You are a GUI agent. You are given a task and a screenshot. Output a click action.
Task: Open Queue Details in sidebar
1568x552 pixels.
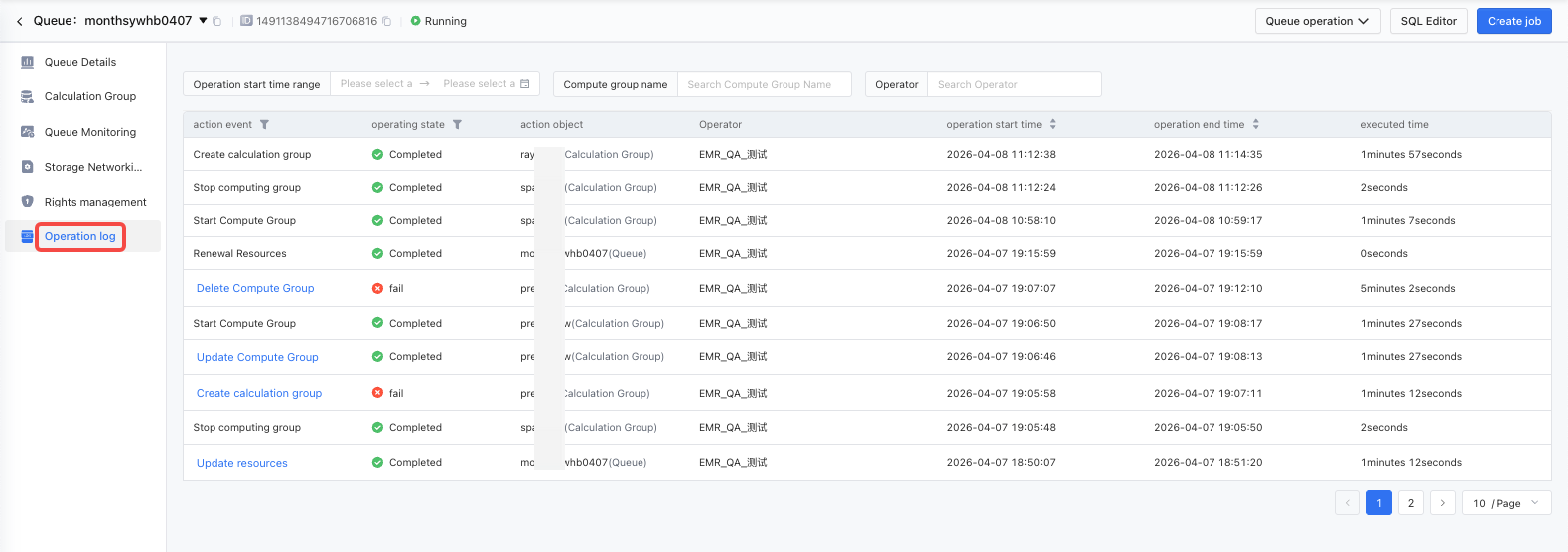tap(82, 62)
